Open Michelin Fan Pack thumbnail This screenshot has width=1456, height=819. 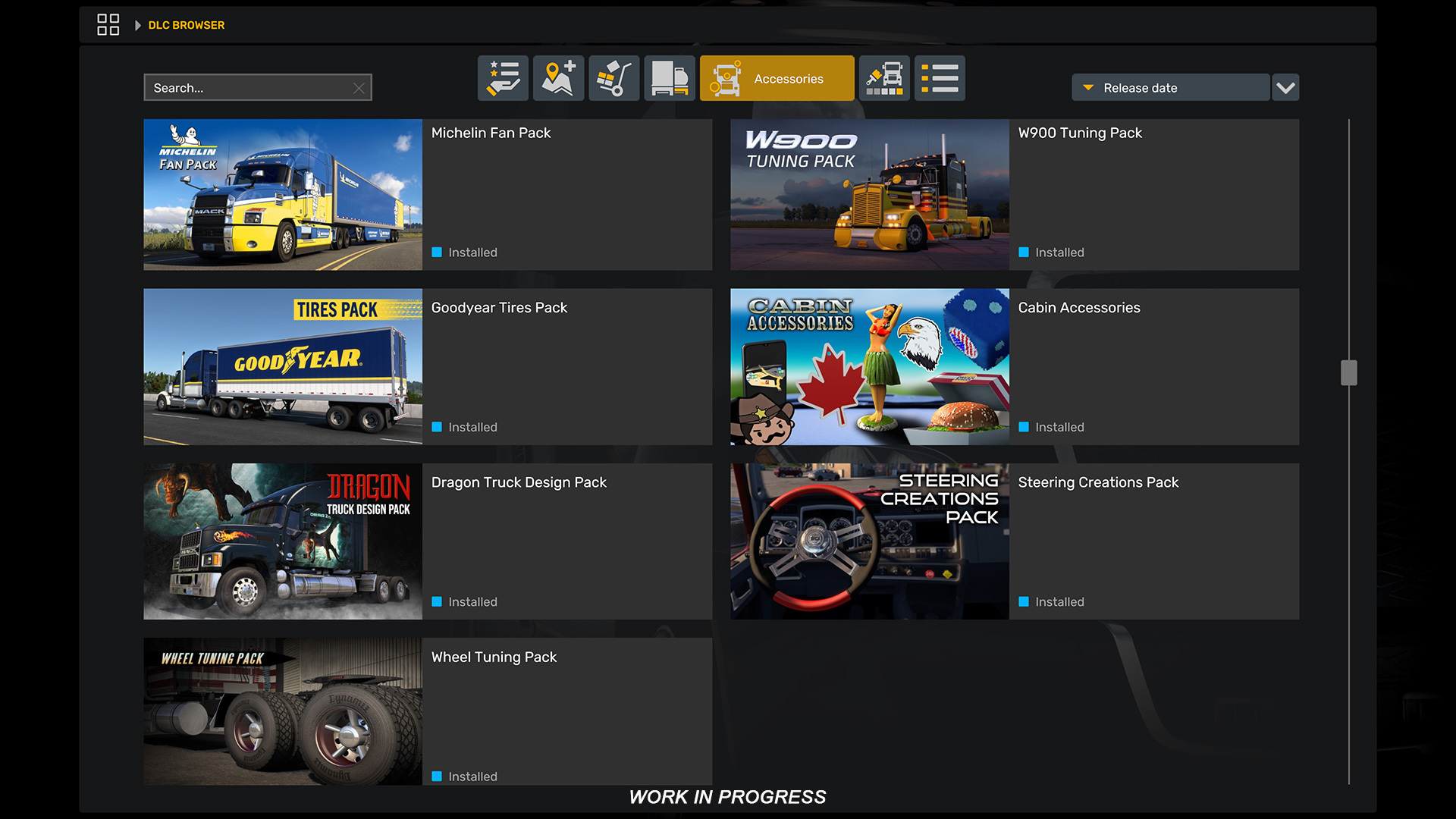[283, 195]
